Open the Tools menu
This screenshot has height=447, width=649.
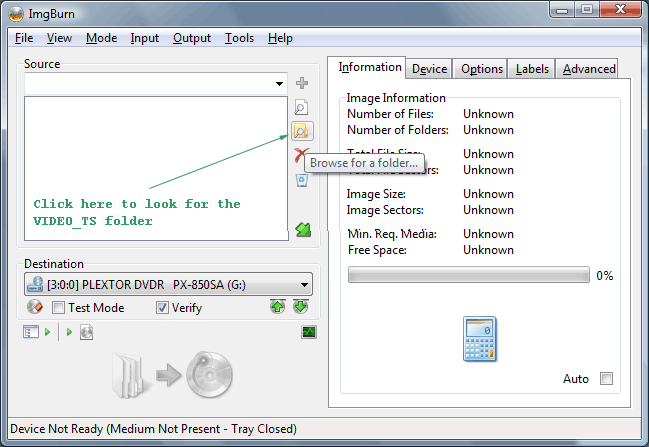(239, 38)
